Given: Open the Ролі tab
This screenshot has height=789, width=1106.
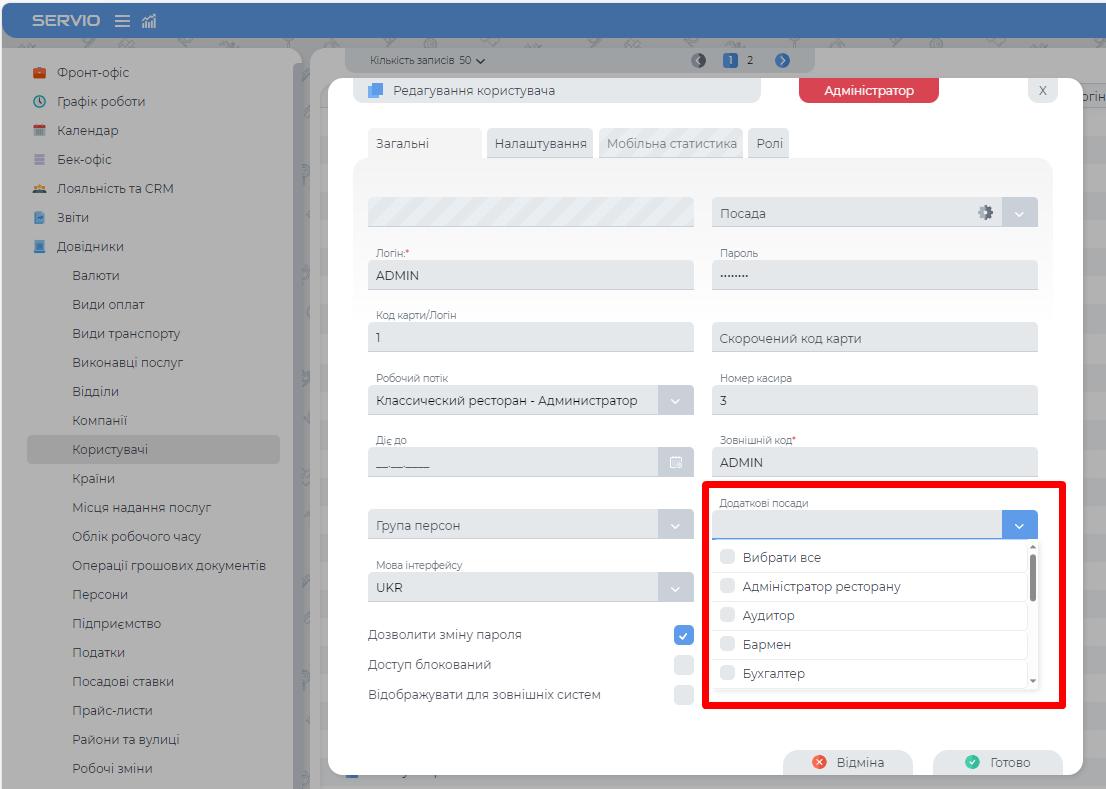Looking at the screenshot, I should (x=769, y=144).
